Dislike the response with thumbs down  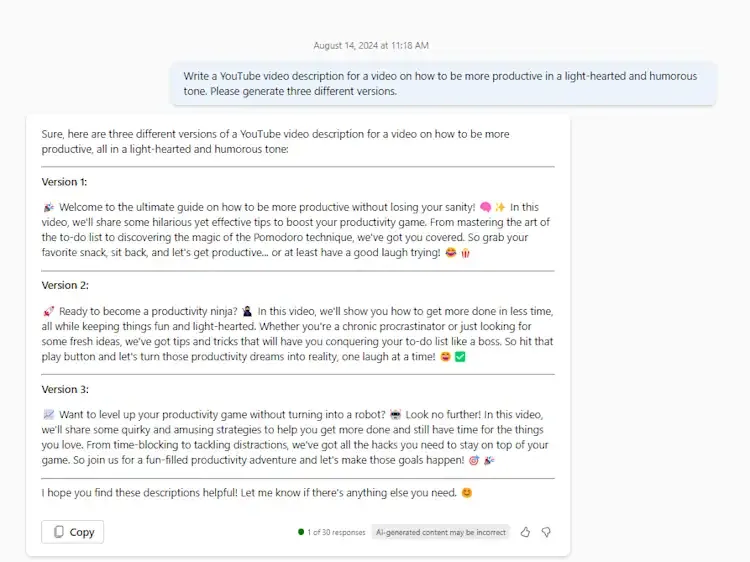546,532
